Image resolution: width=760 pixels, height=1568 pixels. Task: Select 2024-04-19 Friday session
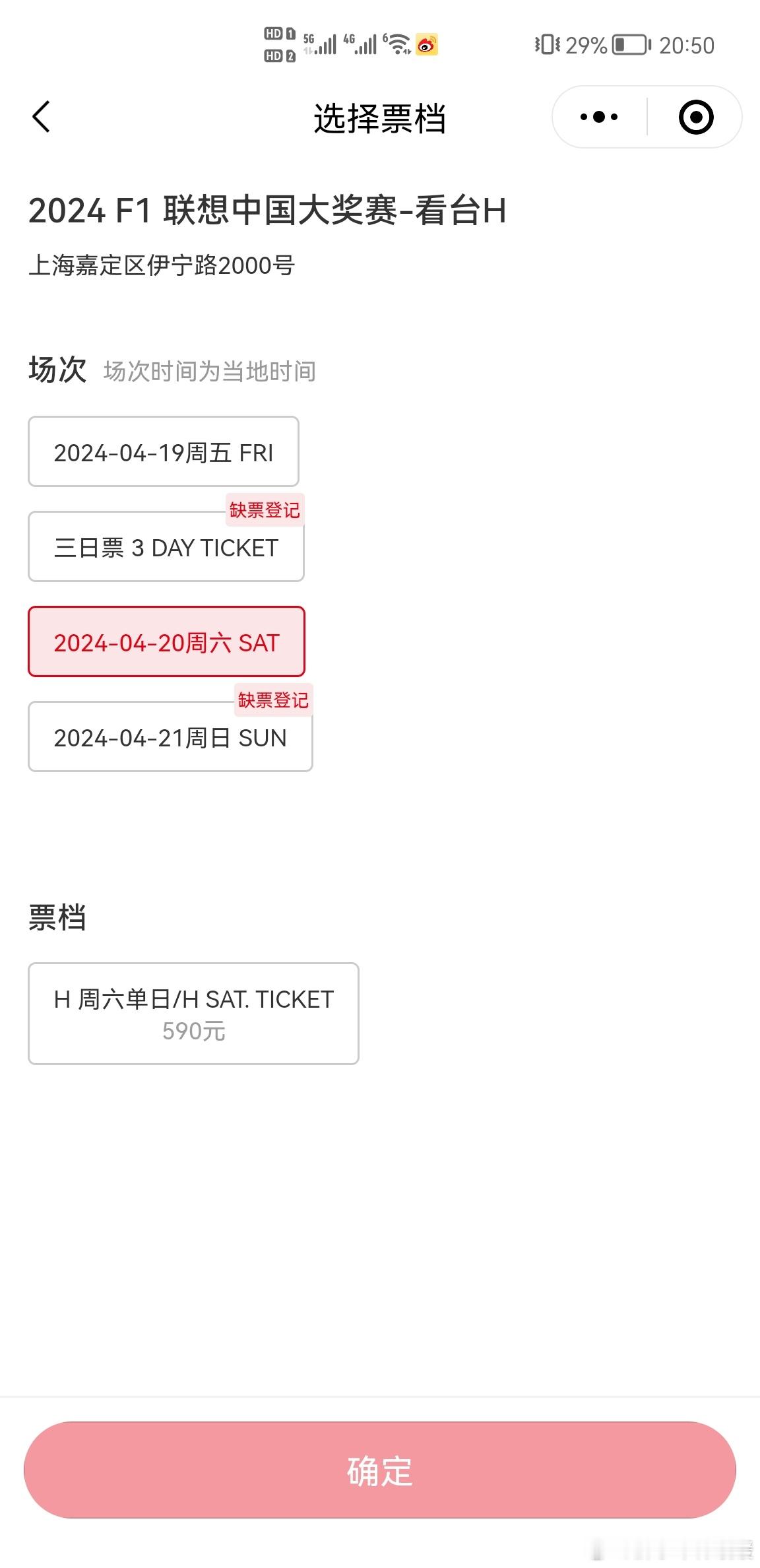(x=164, y=452)
